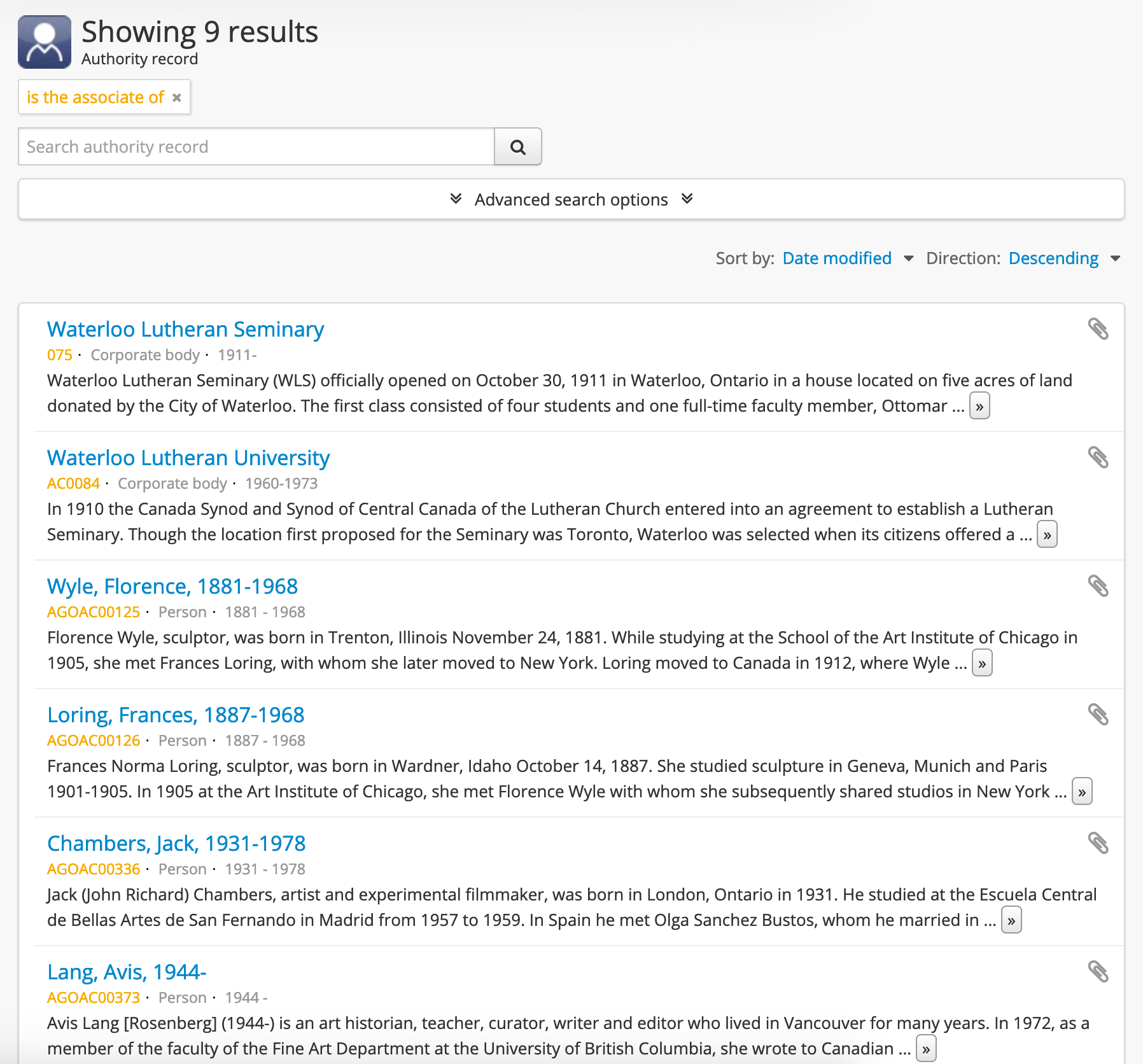Add Waterloo Lutheran University to clipboard
The height and width of the screenshot is (1064, 1143).
tap(1098, 458)
